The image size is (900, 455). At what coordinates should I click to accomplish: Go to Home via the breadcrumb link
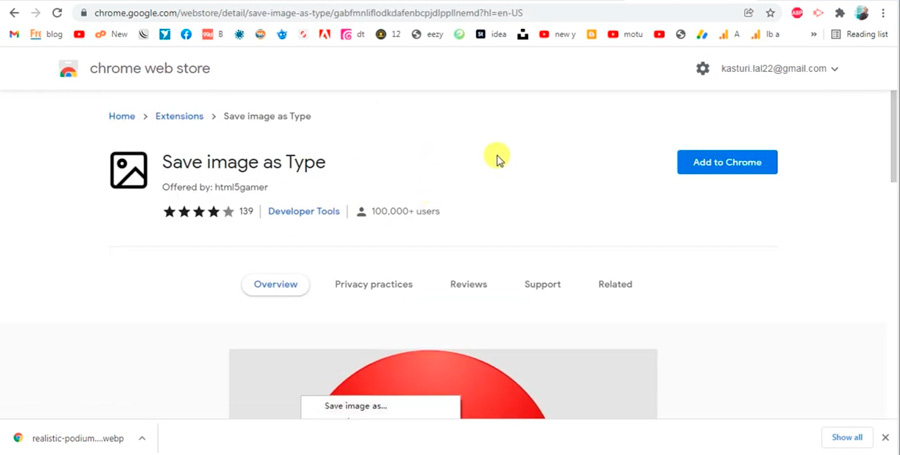click(x=122, y=116)
